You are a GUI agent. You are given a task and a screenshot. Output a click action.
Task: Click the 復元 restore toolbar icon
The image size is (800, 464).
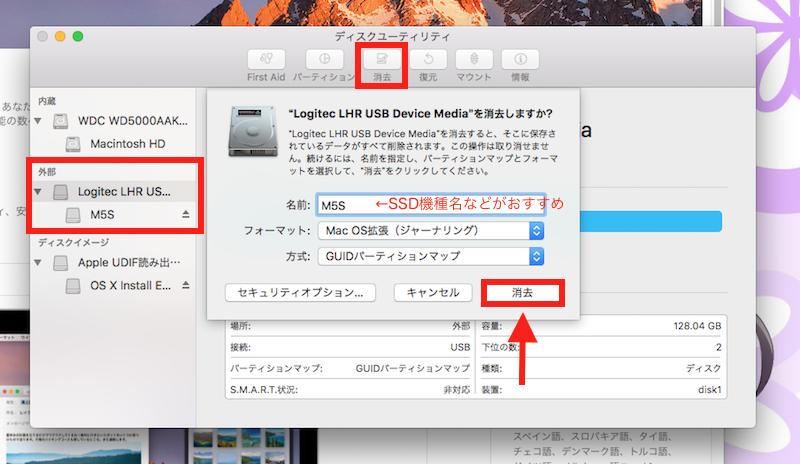[428, 59]
